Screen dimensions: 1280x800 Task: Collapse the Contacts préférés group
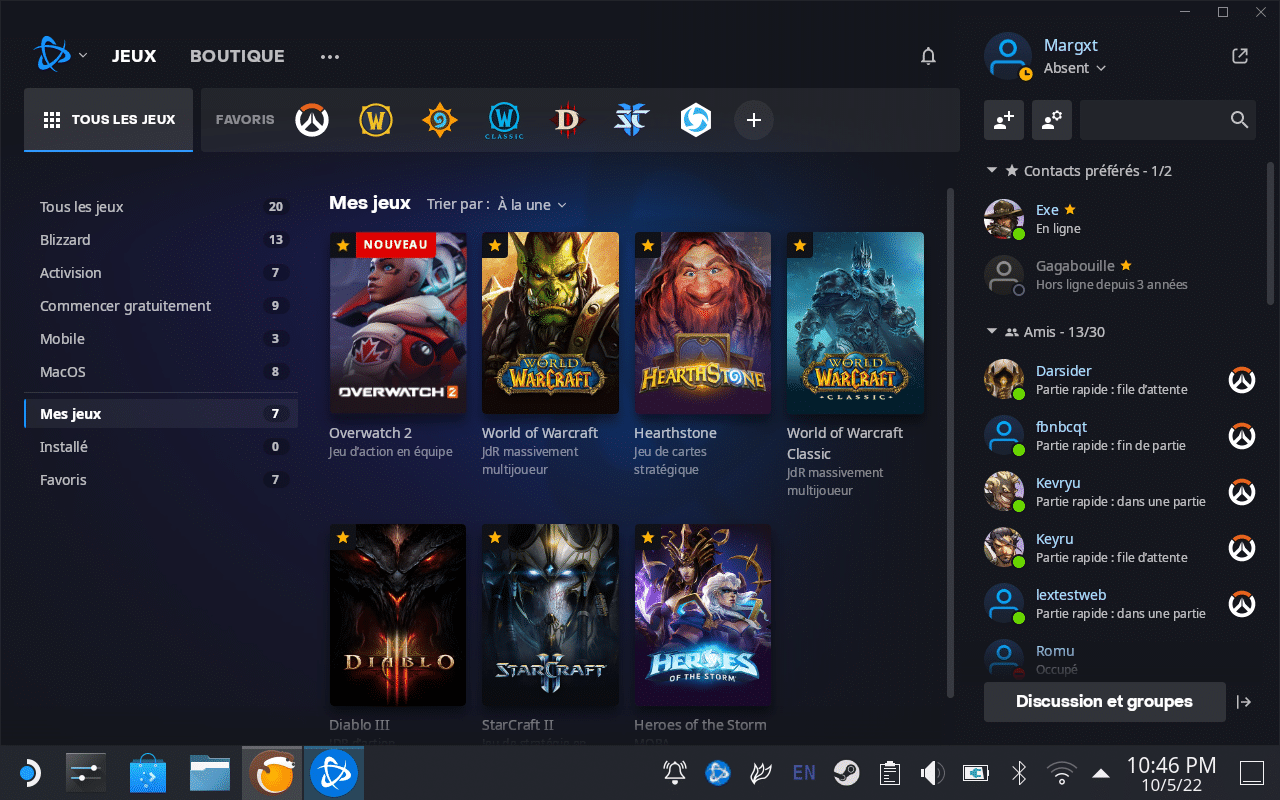[991, 171]
